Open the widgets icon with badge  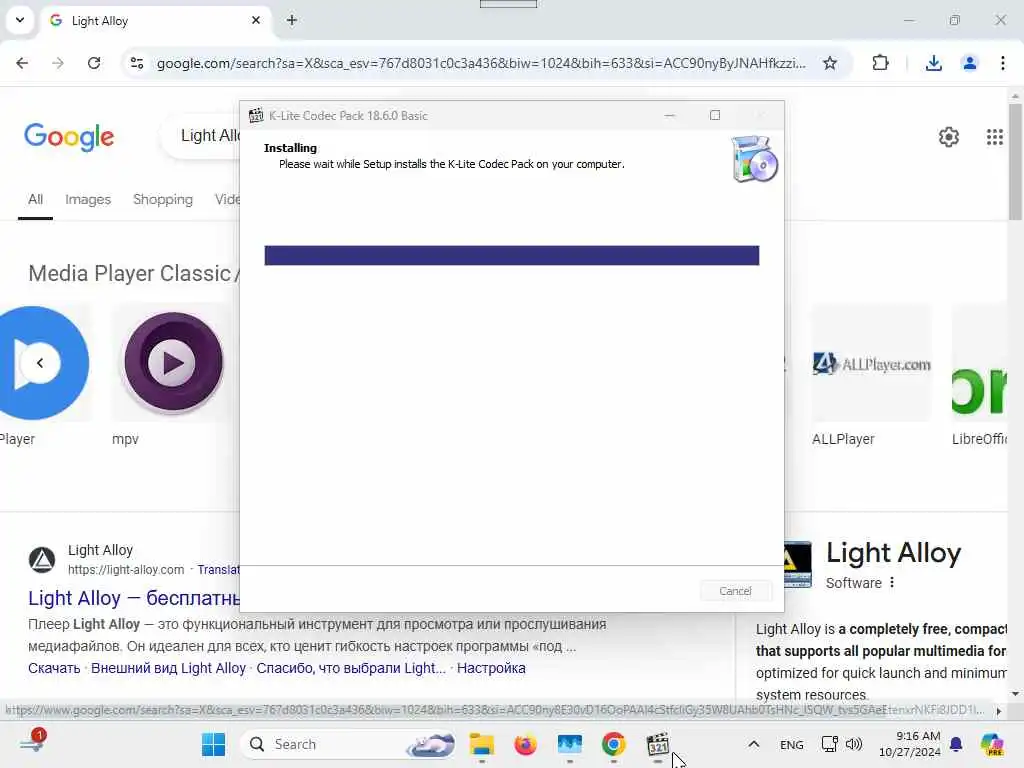pyautogui.click(x=31, y=743)
